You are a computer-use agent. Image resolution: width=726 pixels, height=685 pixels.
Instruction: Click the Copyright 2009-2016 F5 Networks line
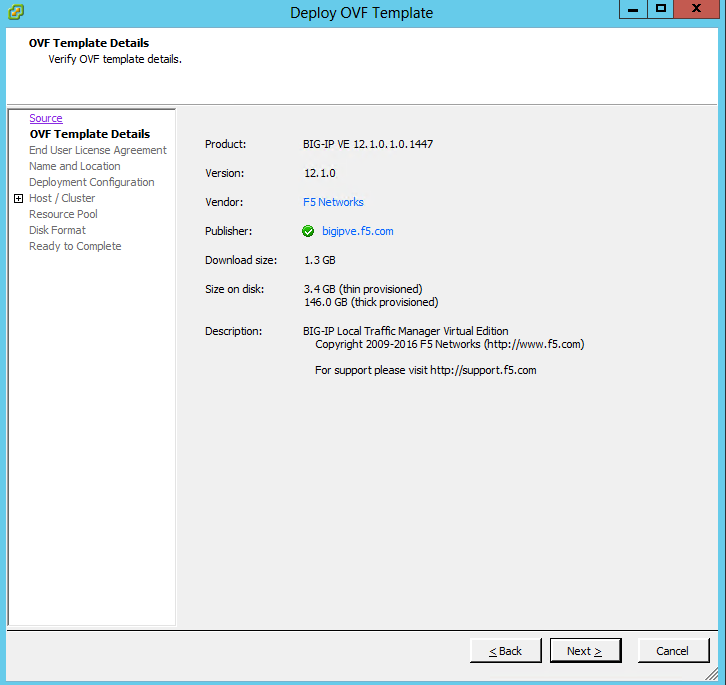tap(450, 344)
